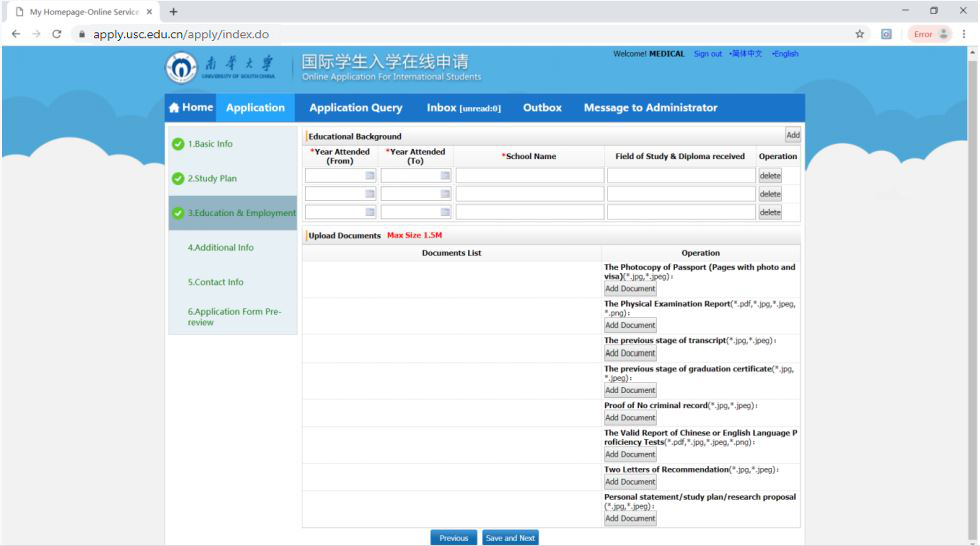This screenshot has height=546, width=980.
Task: Add Document for Photocopy of Passport
Action: click(630, 289)
